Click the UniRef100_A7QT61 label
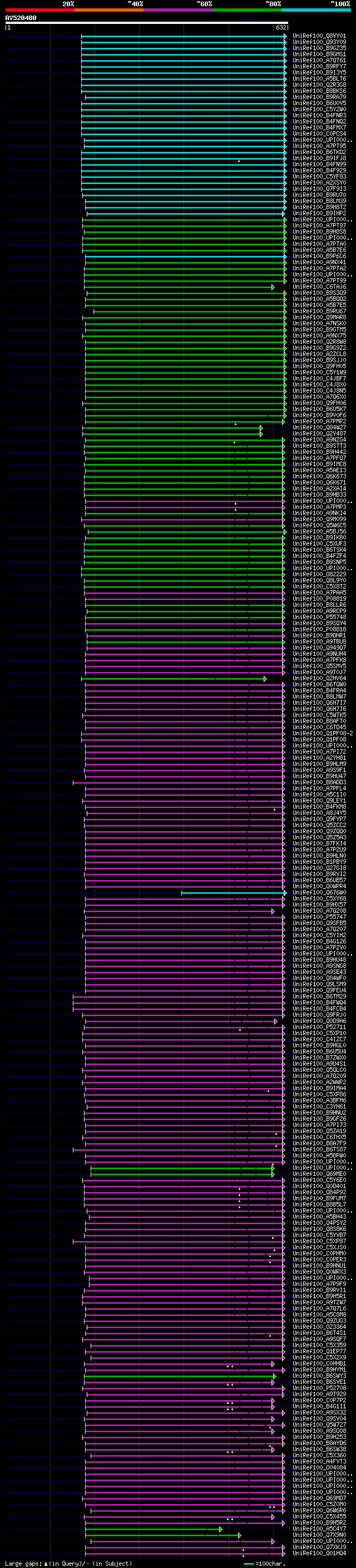 point(319,60)
